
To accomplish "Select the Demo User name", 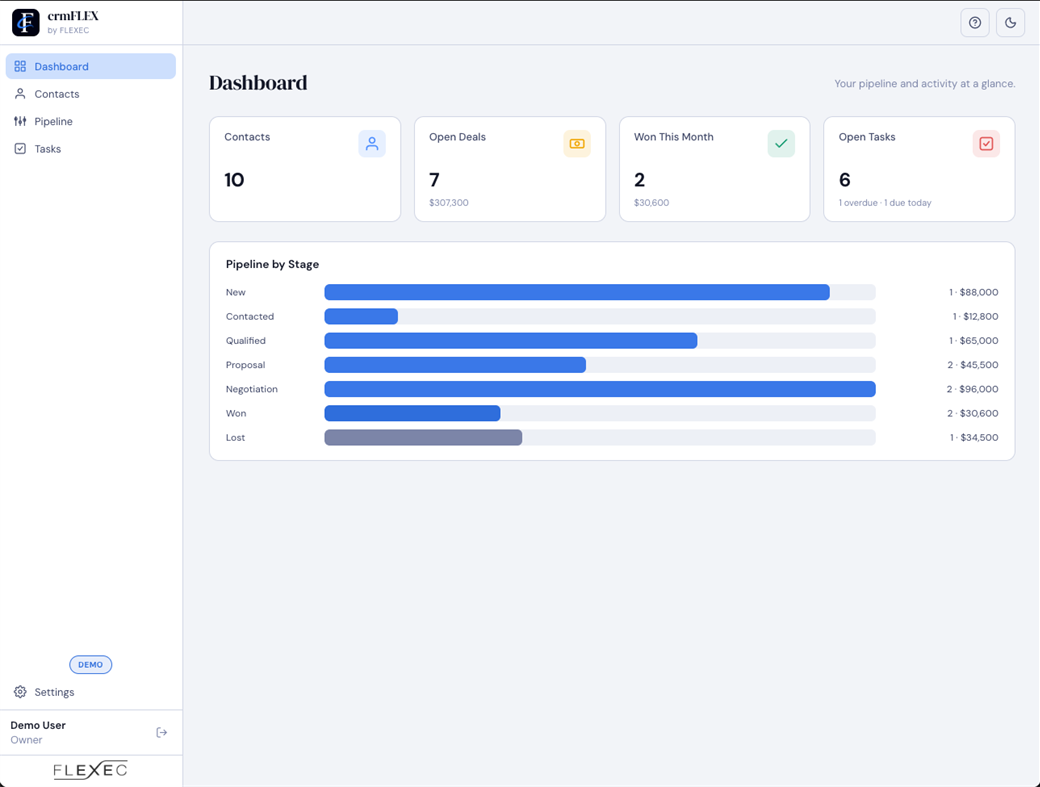I will [38, 725].
